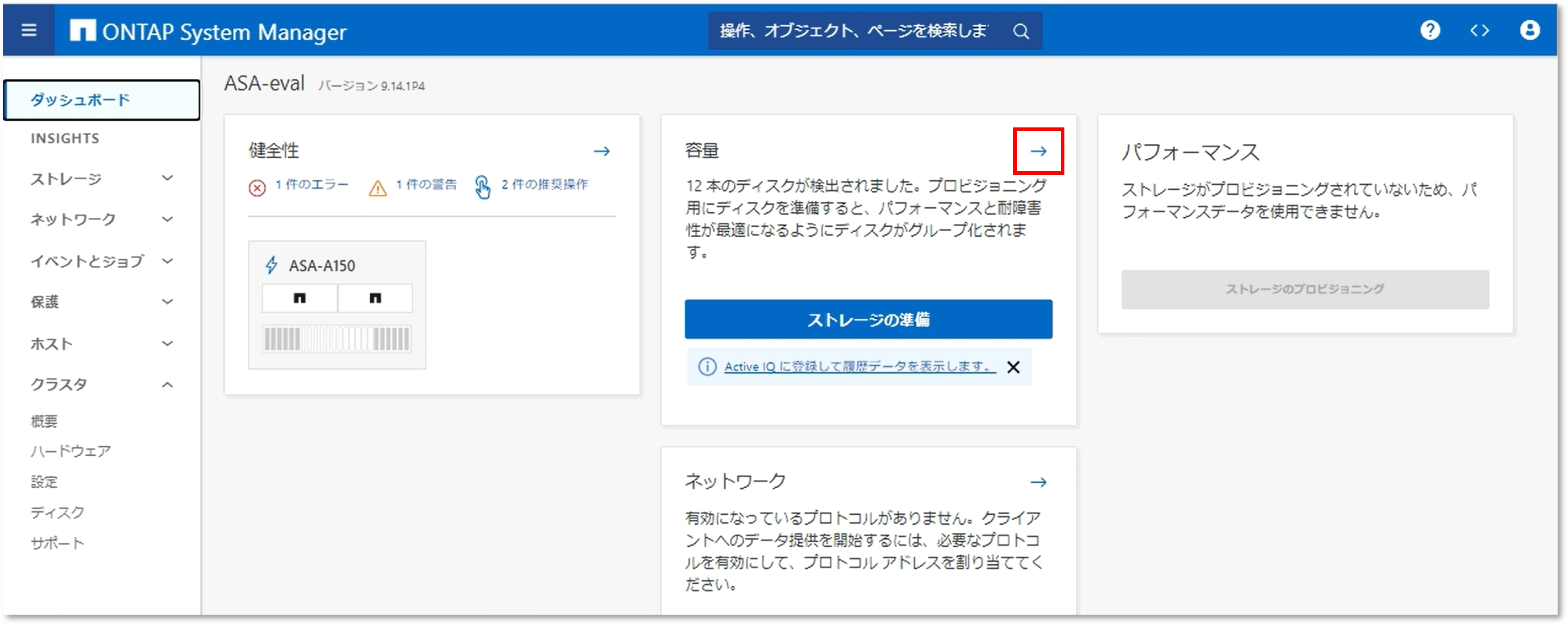Open ネットワーク details via arrow icon
This screenshot has height=625, width=1568.
click(1038, 482)
